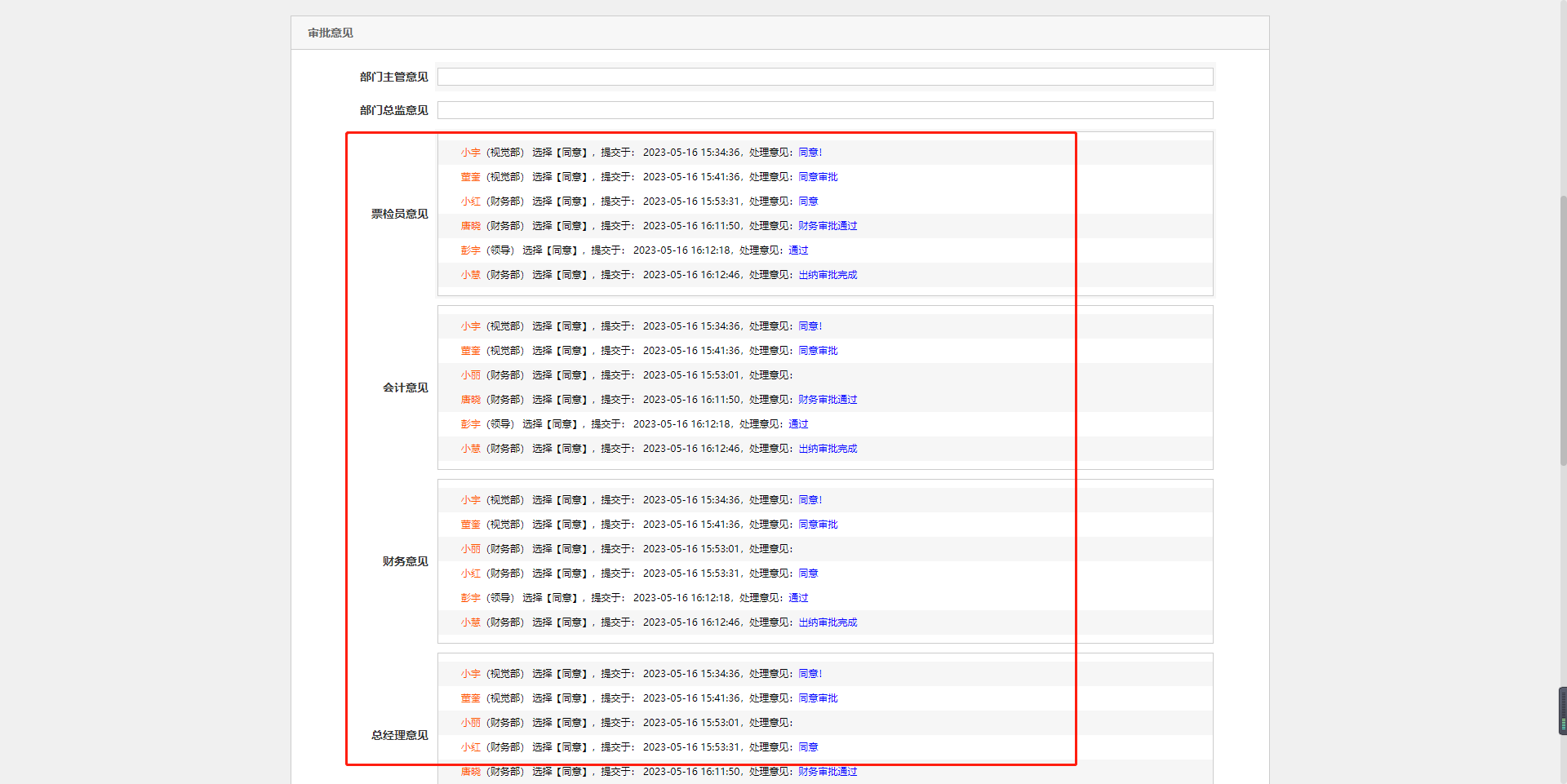The width and height of the screenshot is (1567, 784).
Task: Click 同意审批 comment in 总经理意见 section
Action: point(818,698)
